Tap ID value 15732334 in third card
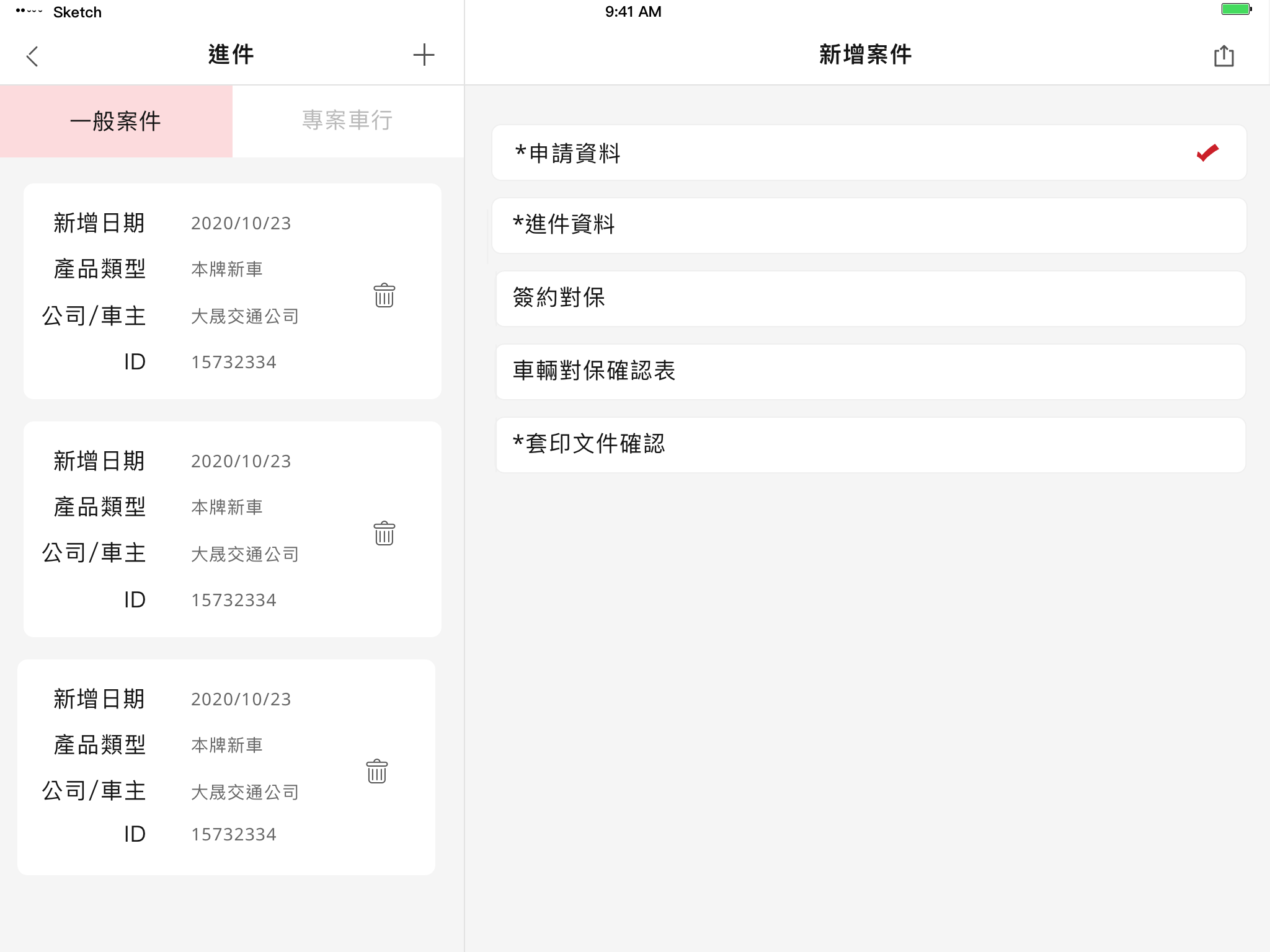 [234, 834]
